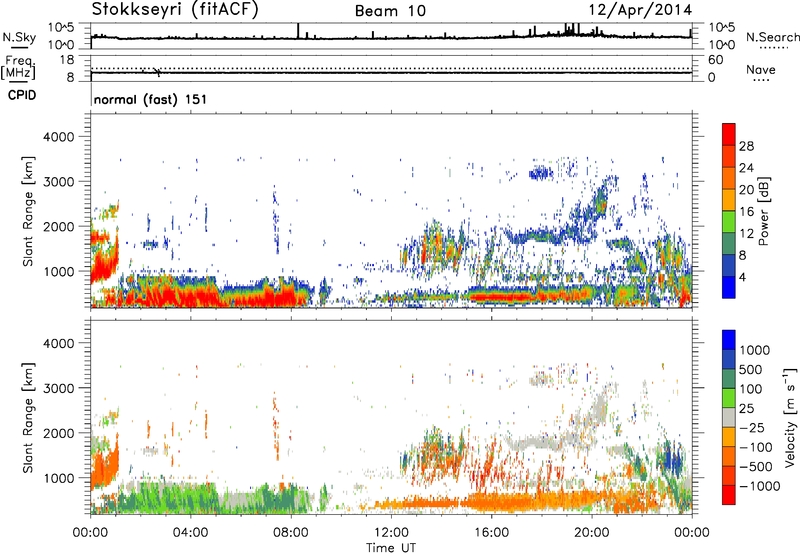Click the 'N.Search' legend label
The image size is (800, 554).
(772, 37)
